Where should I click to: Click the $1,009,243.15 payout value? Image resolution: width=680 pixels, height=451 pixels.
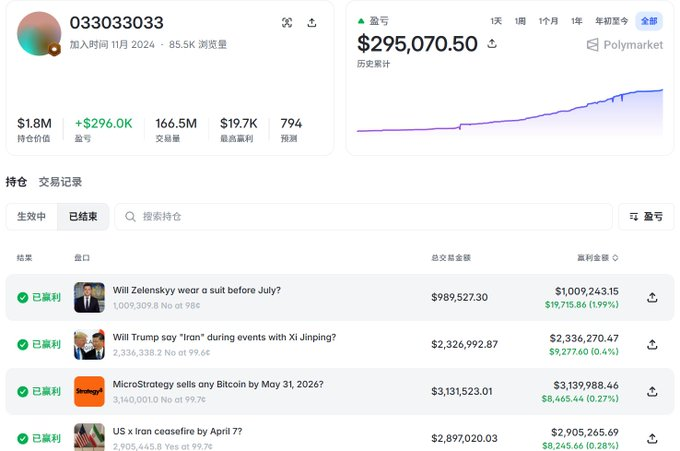[587, 291]
